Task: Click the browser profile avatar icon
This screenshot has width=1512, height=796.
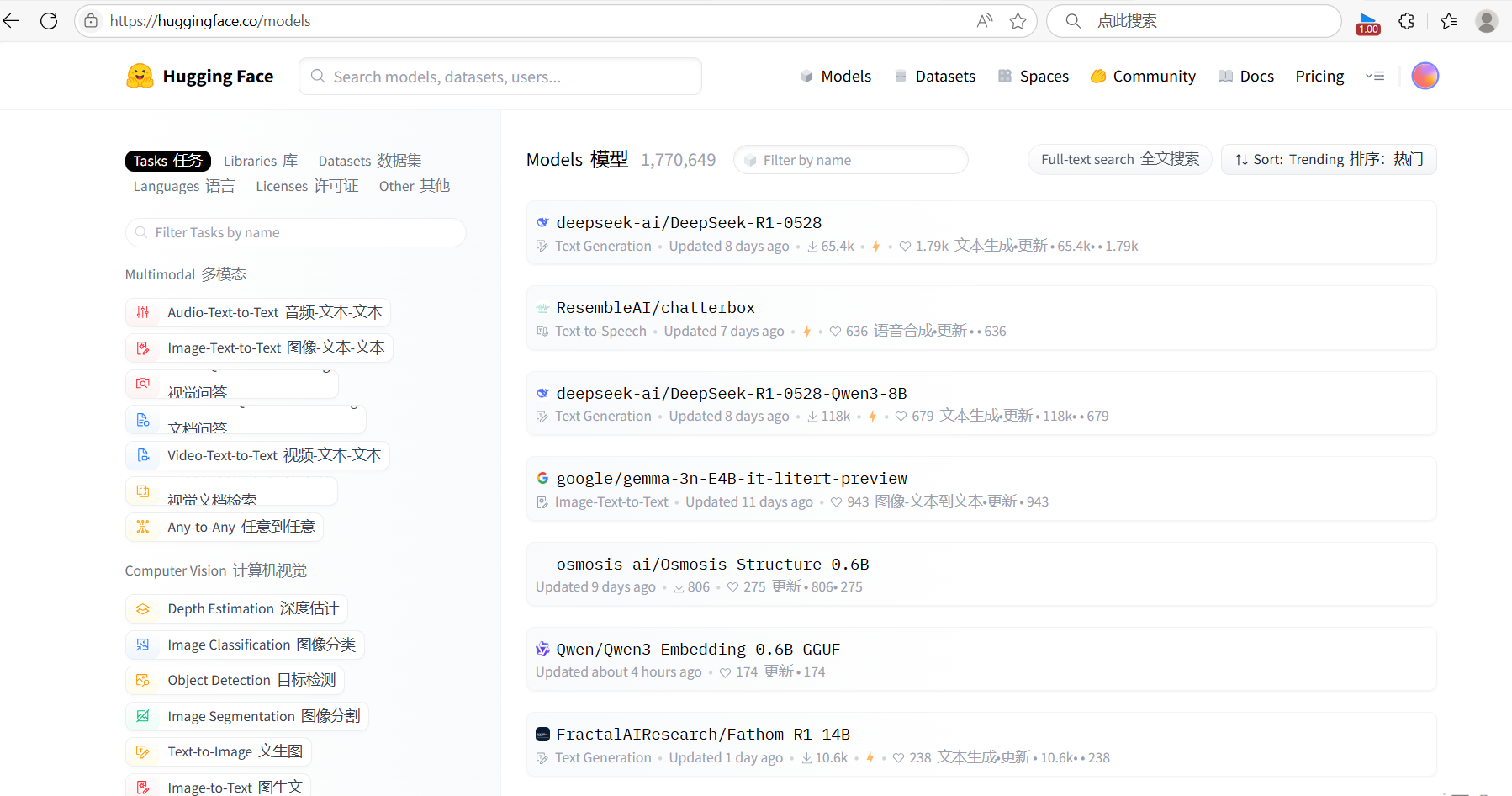Action: point(1487,21)
